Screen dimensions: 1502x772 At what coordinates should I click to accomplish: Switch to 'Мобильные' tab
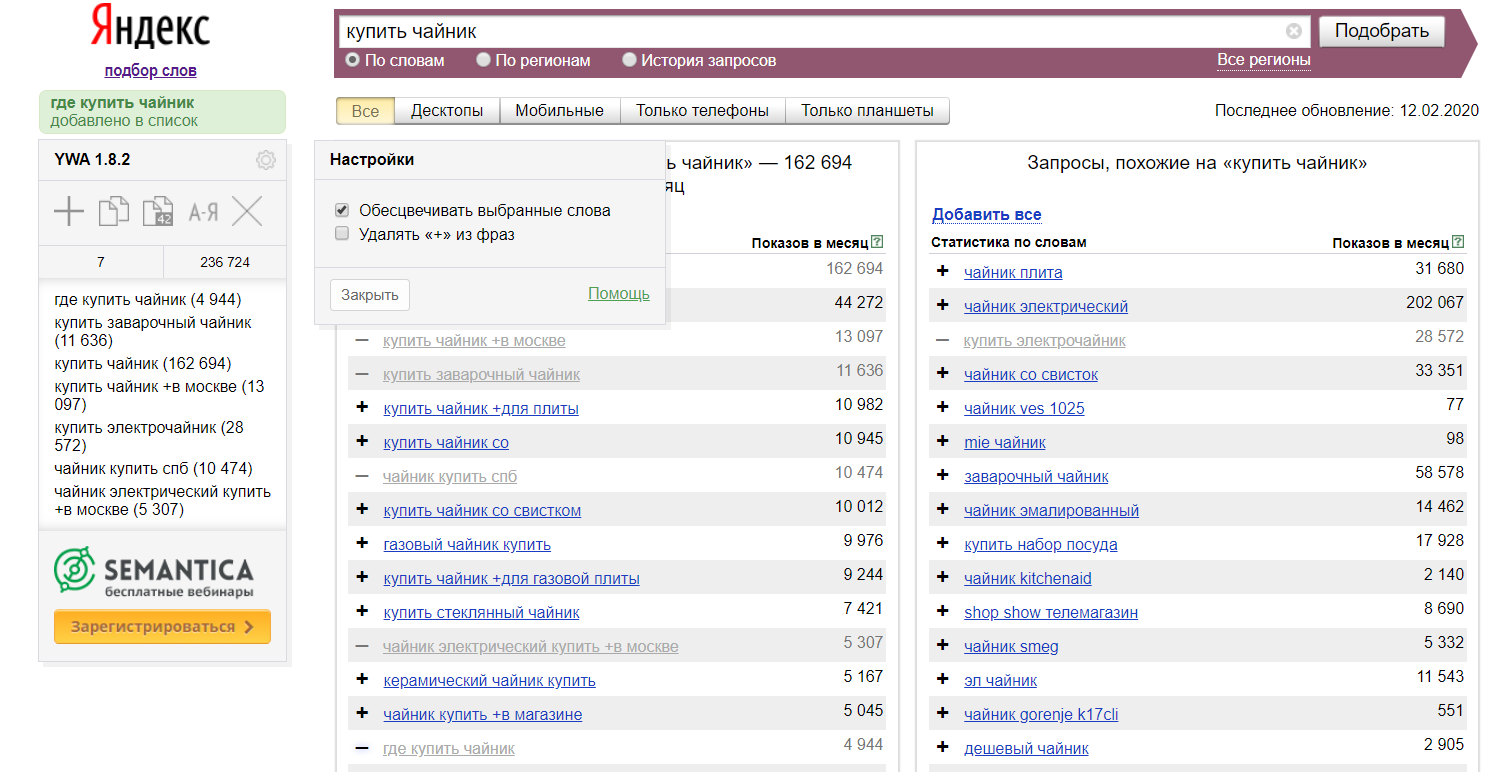pyautogui.click(x=560, y=111)
